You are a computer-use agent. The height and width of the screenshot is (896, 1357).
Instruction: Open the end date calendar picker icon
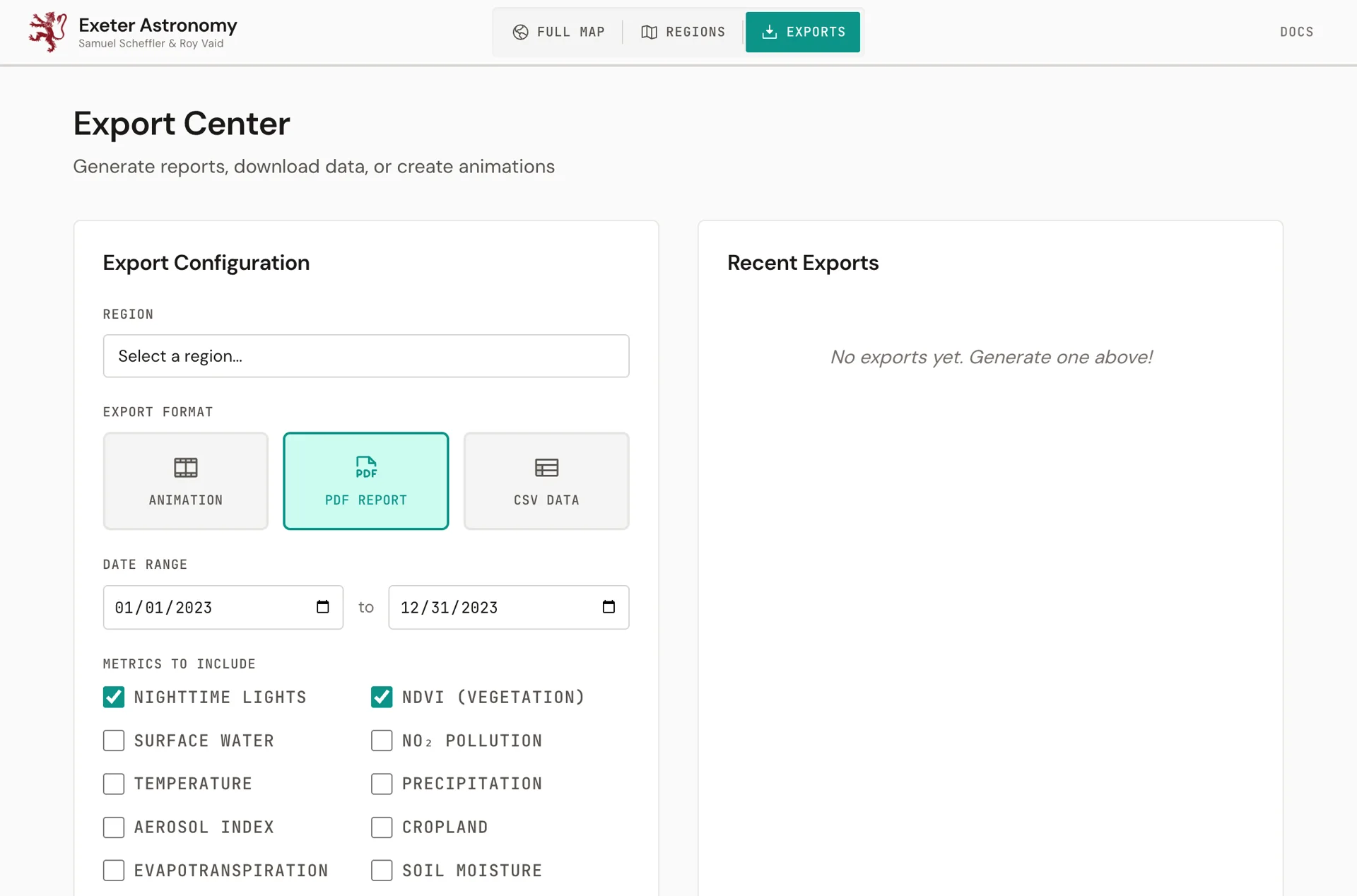coord(609,607)
